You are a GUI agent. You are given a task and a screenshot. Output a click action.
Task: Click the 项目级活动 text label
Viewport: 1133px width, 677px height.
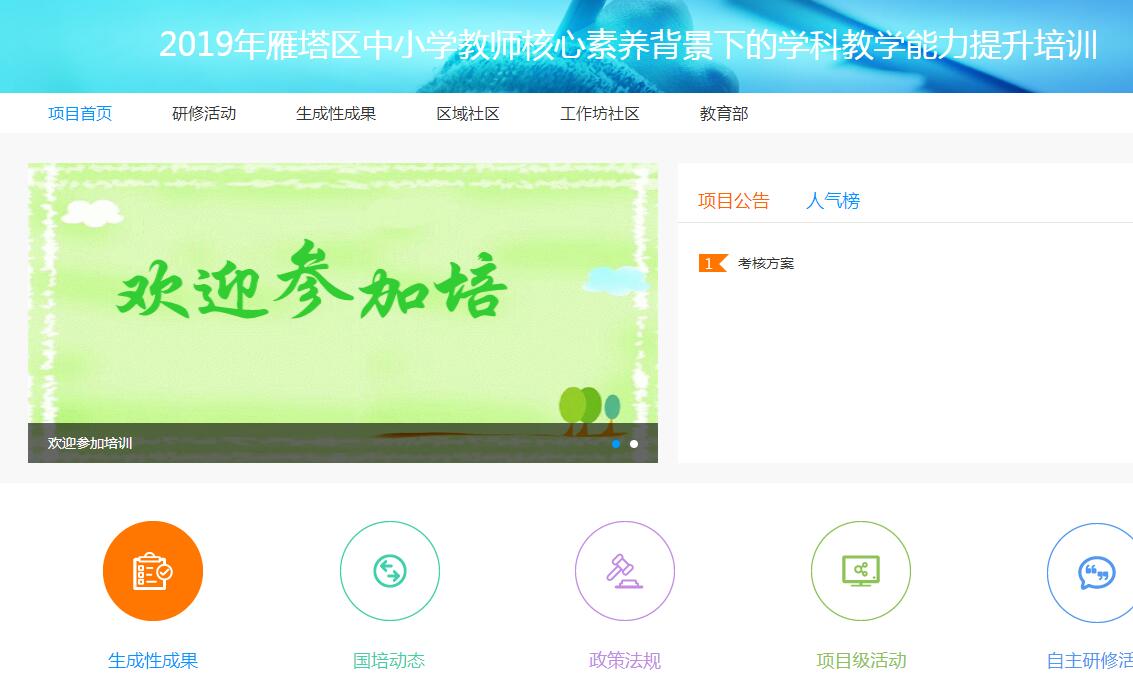pyautogui.click(x=860, y=660)
